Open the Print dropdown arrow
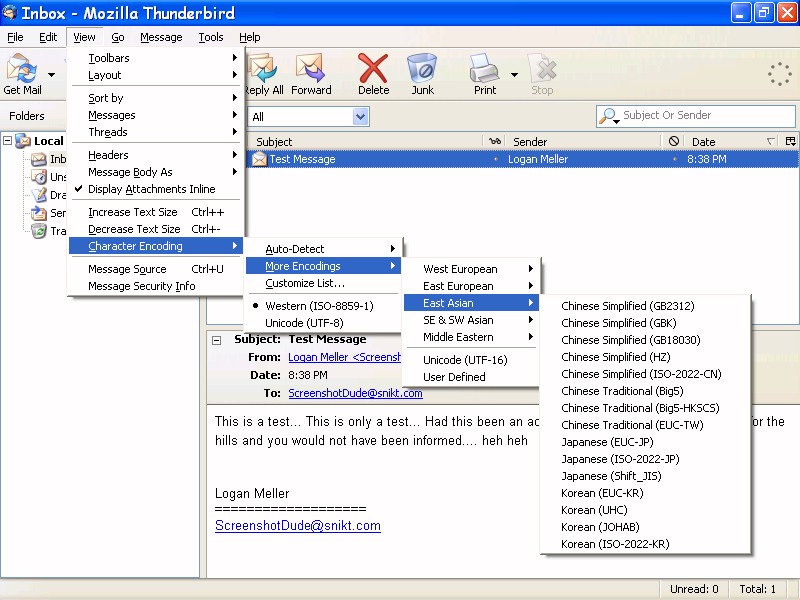This screenshot has width=800, height=600. coord(514,75)
